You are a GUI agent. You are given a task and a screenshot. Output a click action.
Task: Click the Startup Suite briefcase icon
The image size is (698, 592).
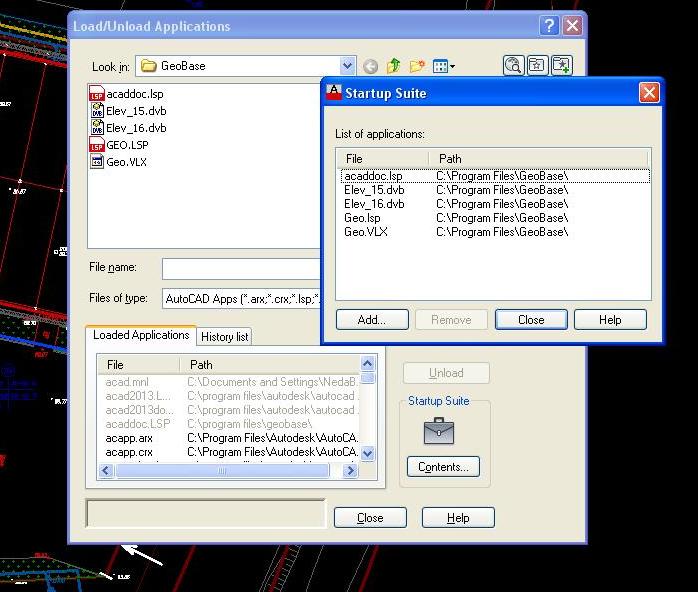click(x=439, y=431)
